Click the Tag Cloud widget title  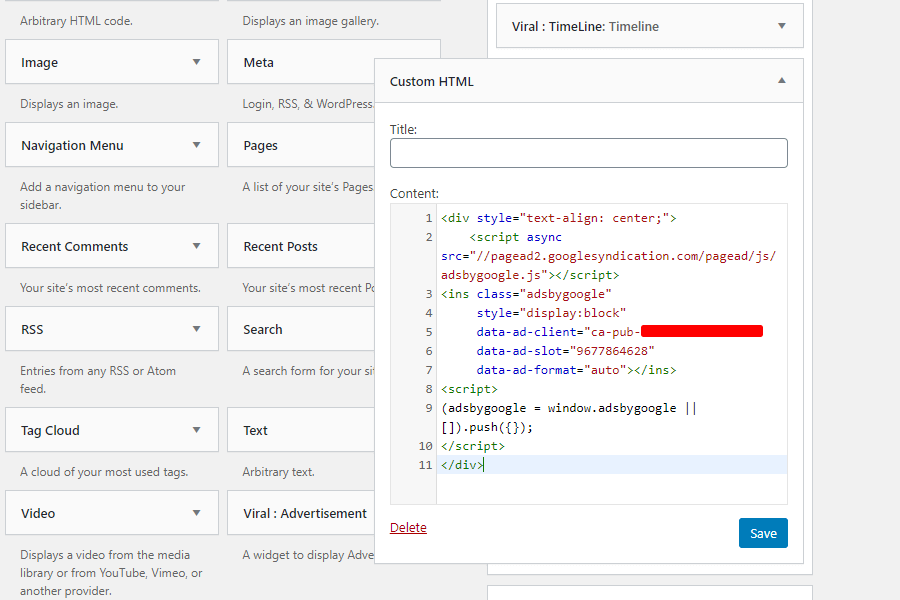point(51,431)
